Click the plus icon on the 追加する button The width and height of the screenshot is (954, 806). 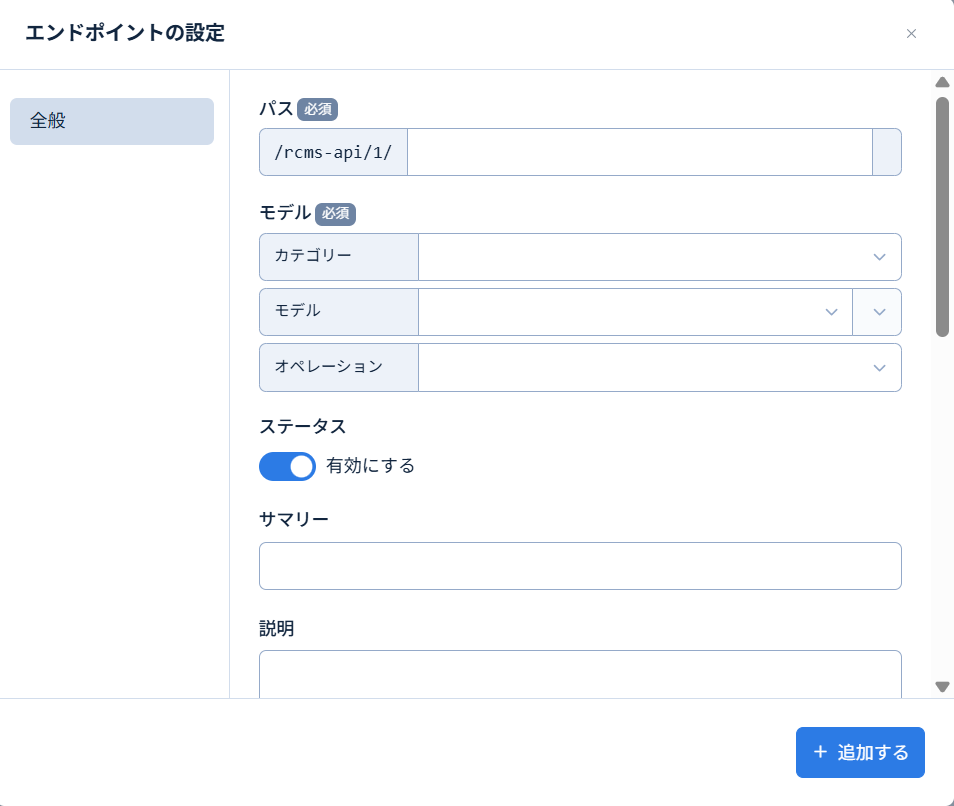click(820, 752)
